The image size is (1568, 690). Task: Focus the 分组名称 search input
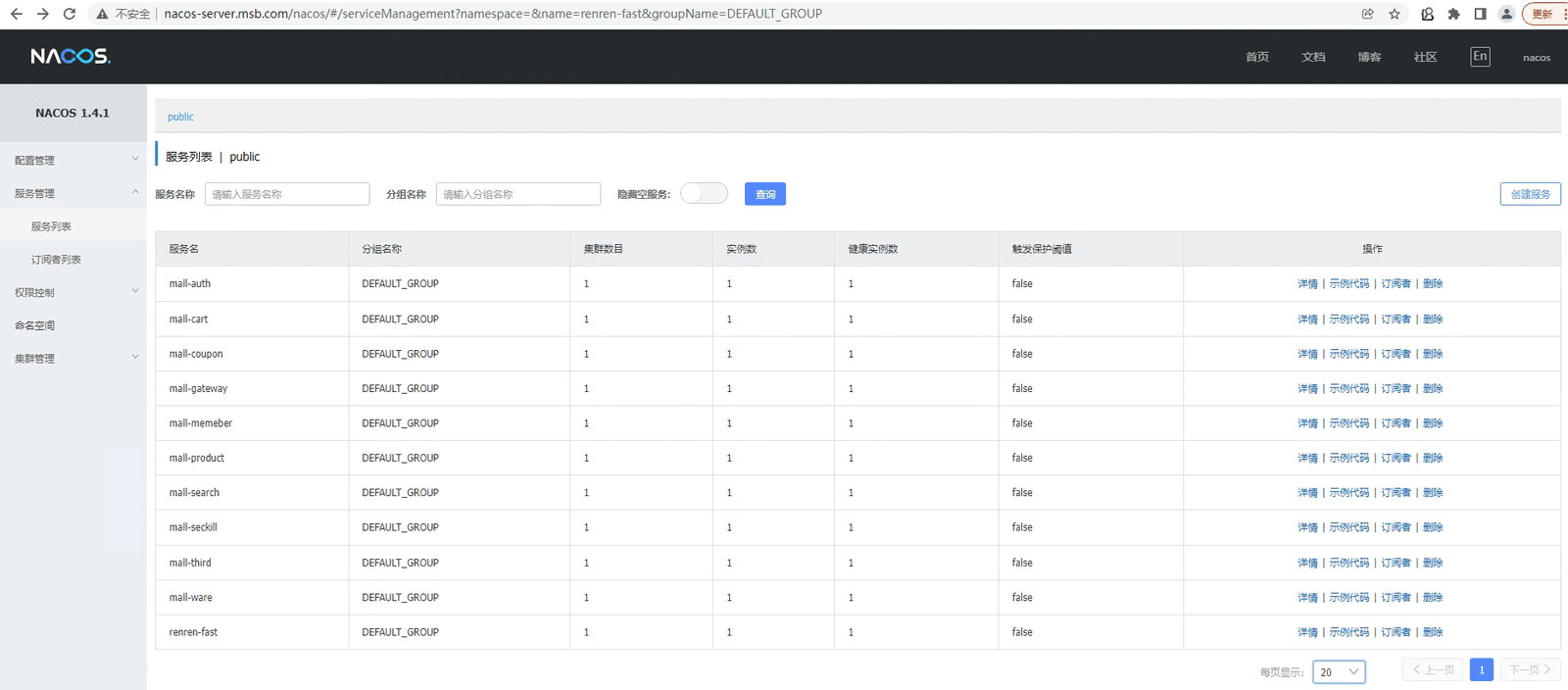[518, 194]
